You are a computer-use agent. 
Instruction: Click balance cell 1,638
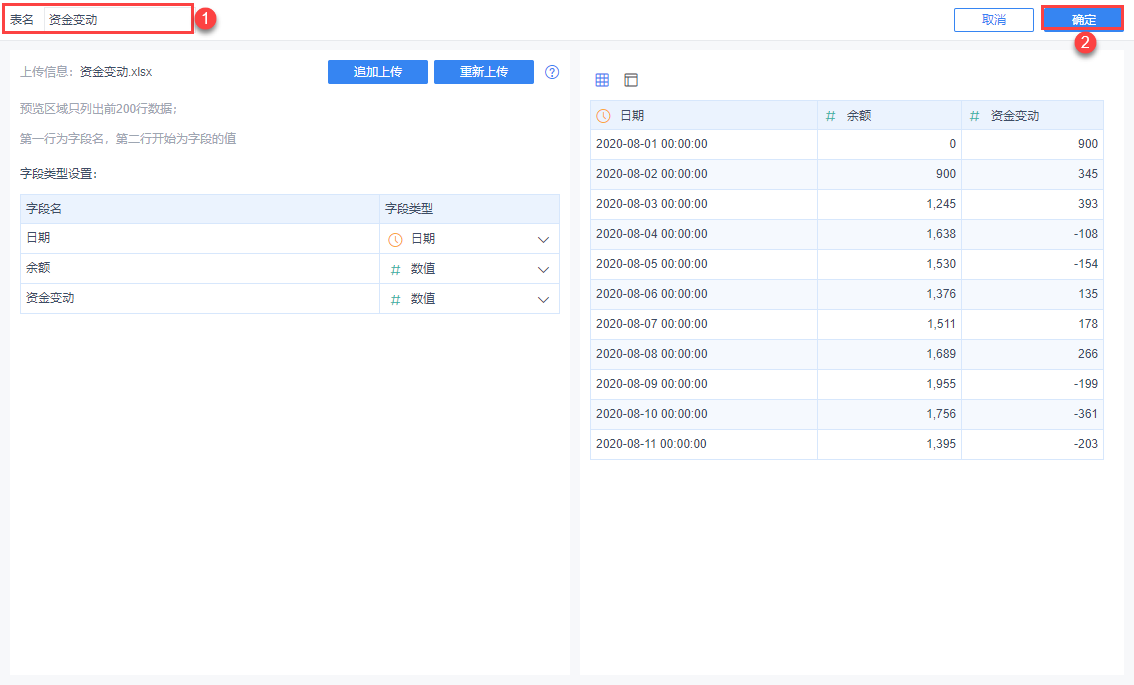pyautogui.click(x=890, y=234)
